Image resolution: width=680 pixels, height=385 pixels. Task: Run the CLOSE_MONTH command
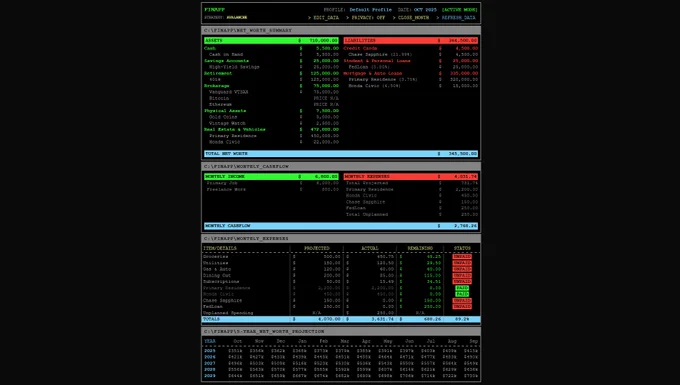(x=411, y=18)
